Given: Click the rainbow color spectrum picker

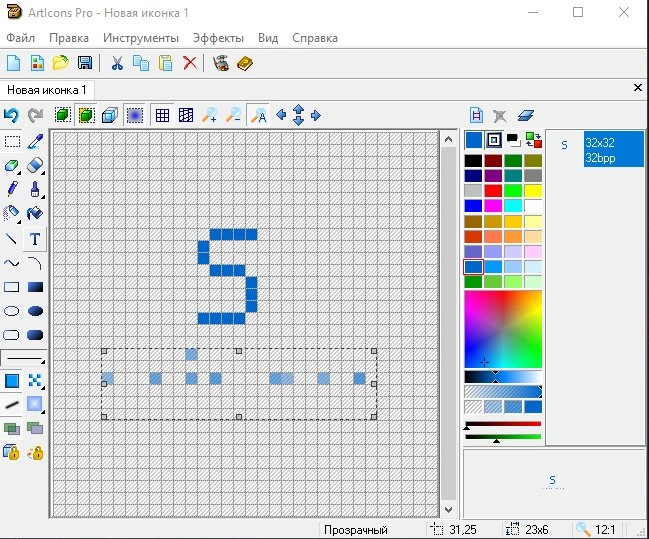Looking at the screenshot, I should pos(503,329).
